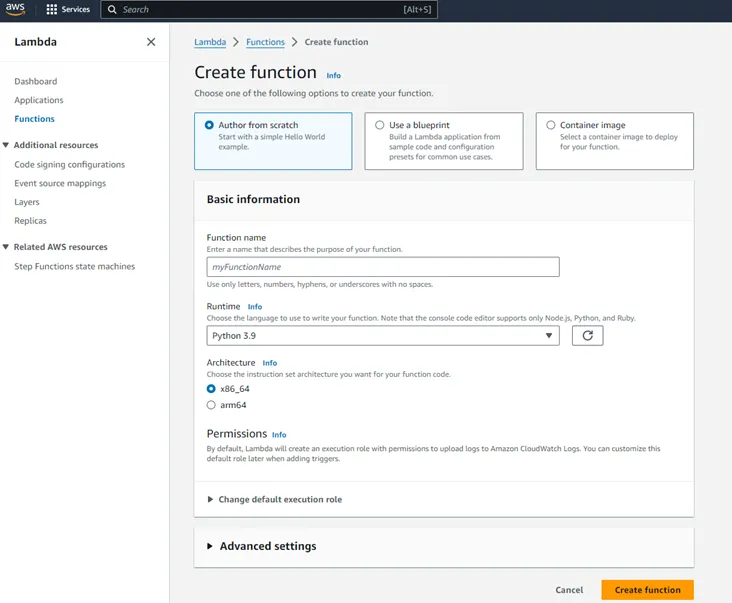The width and height of the screenshot is (732, 603).
Task: Choose arm64 architecture
Action: click(211, 405)
